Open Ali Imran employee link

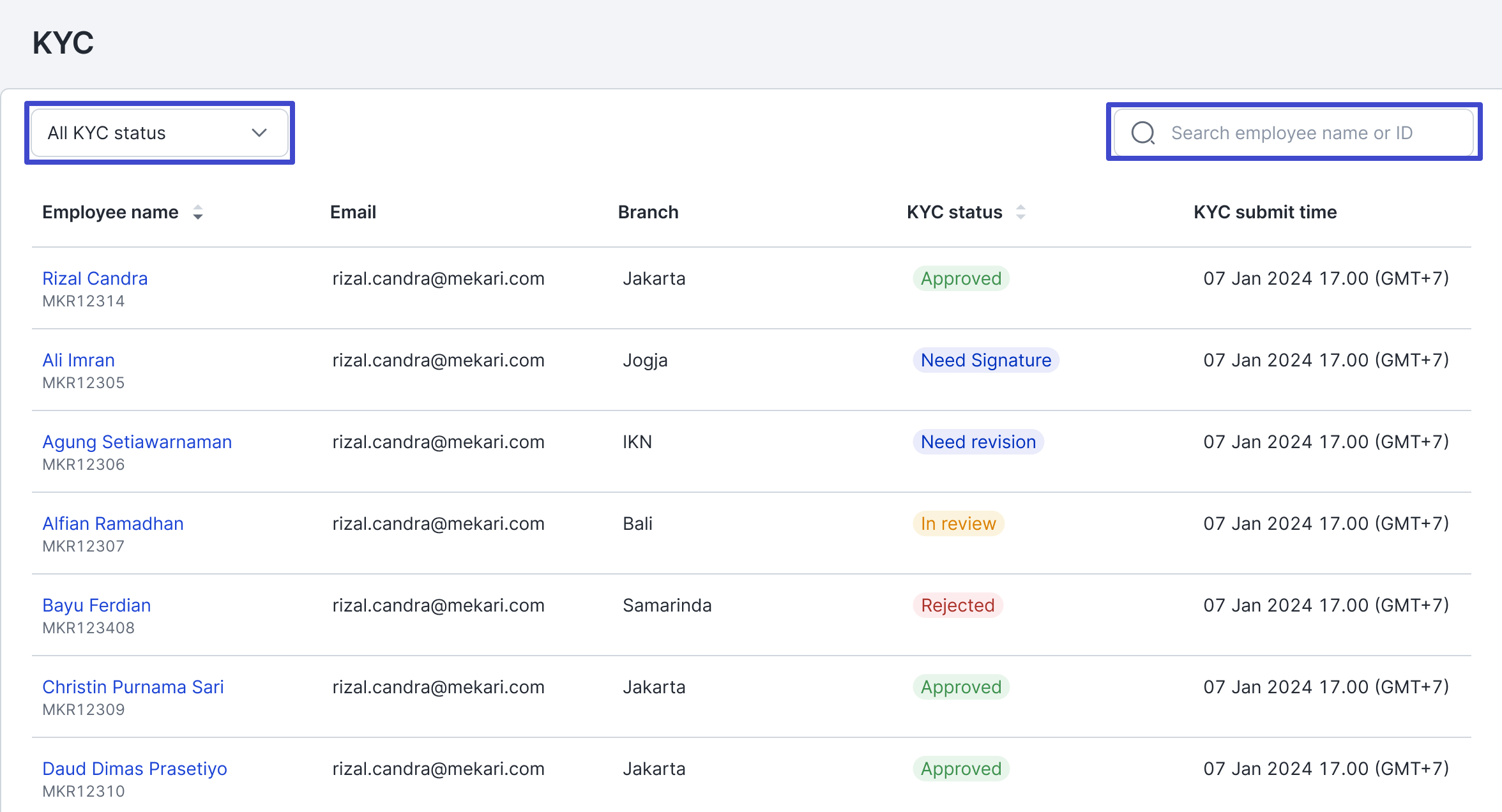point(79,360)
